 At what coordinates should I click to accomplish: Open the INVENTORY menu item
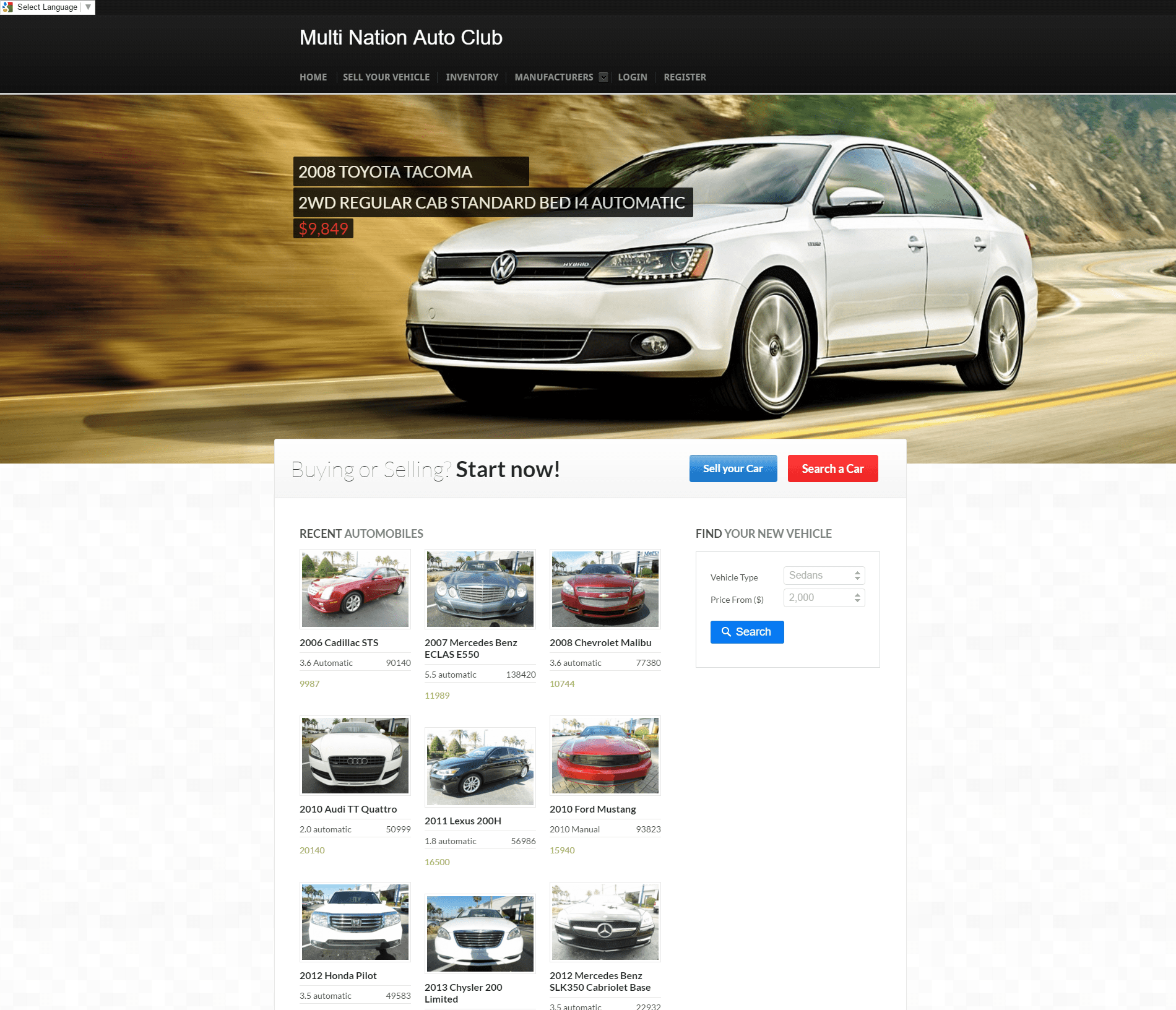[472, 77]
